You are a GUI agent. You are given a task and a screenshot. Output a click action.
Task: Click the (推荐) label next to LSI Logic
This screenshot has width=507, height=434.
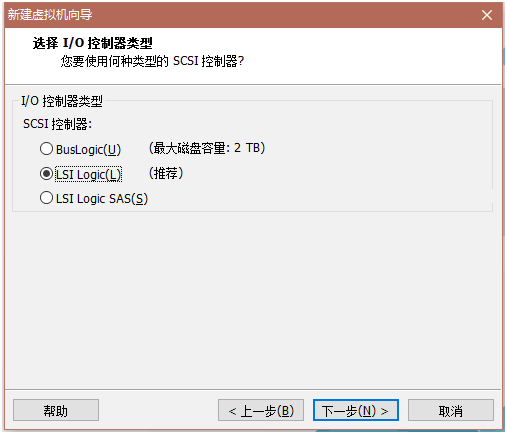pos(166,173)
